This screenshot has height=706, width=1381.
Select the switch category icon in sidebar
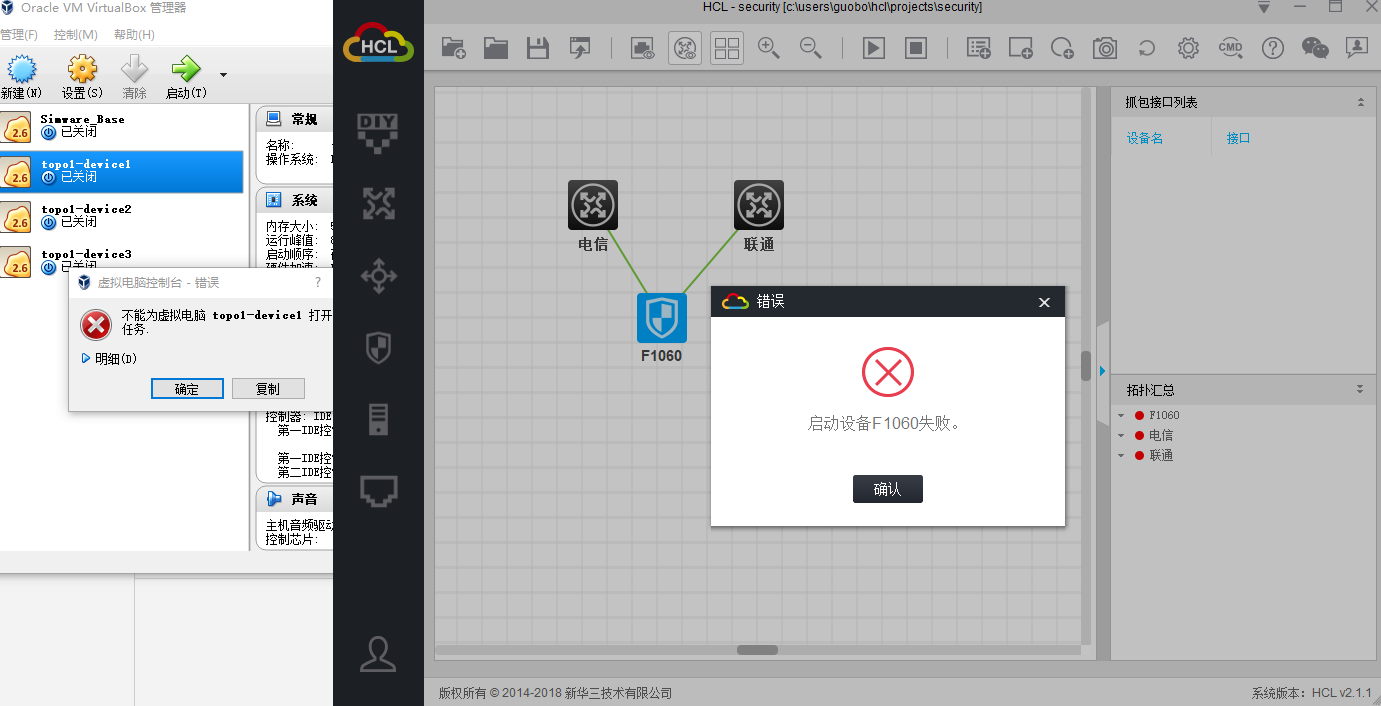tap(378, 276)
